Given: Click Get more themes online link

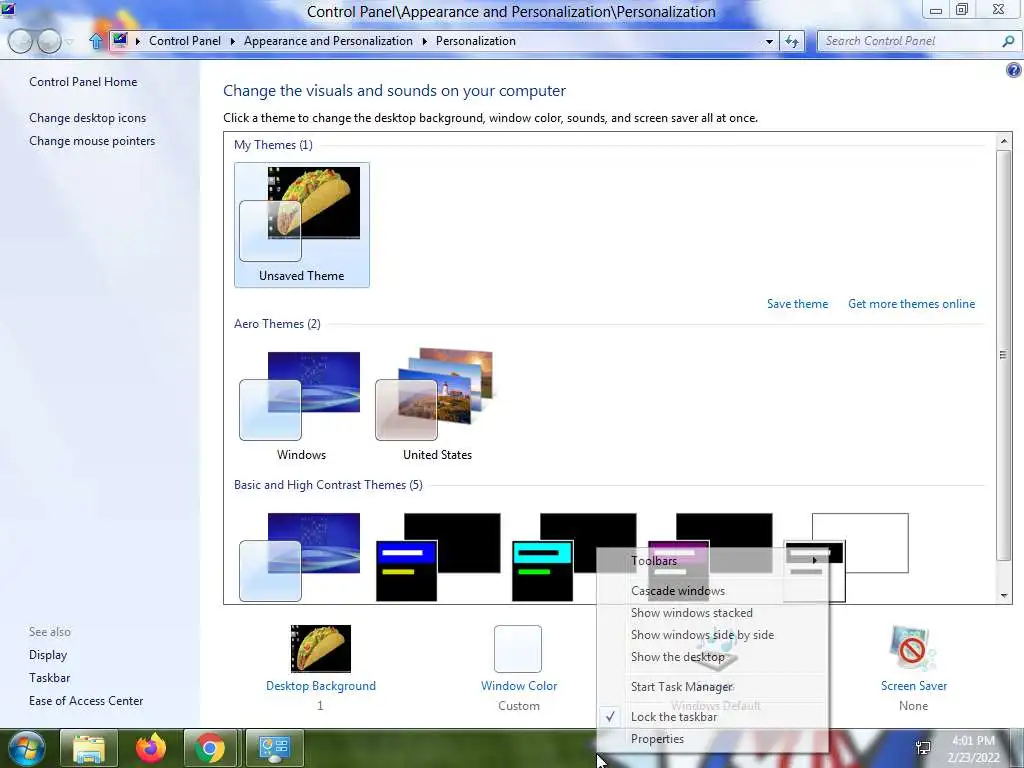Looking at the screenshot, I should tap(911, 304).
